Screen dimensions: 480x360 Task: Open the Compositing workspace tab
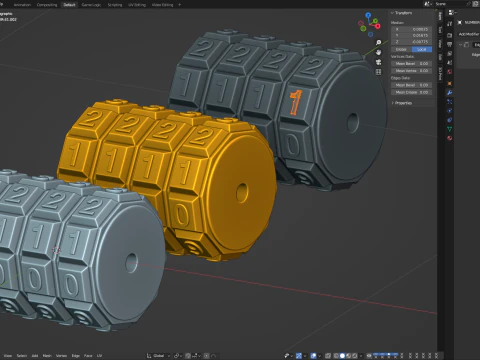point(47,5)
